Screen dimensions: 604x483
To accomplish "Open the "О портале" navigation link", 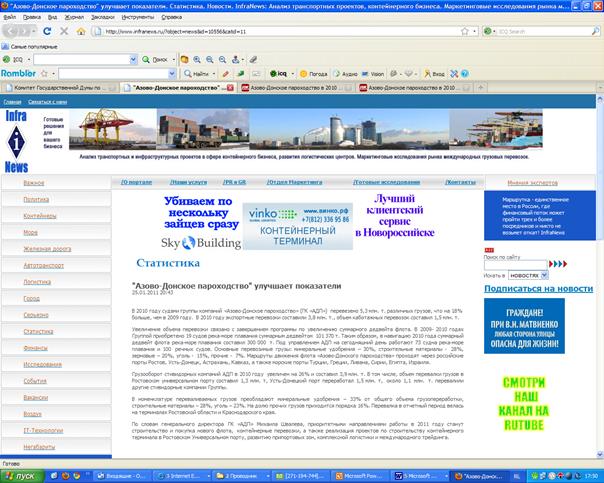I will click(x=136, y=182).
